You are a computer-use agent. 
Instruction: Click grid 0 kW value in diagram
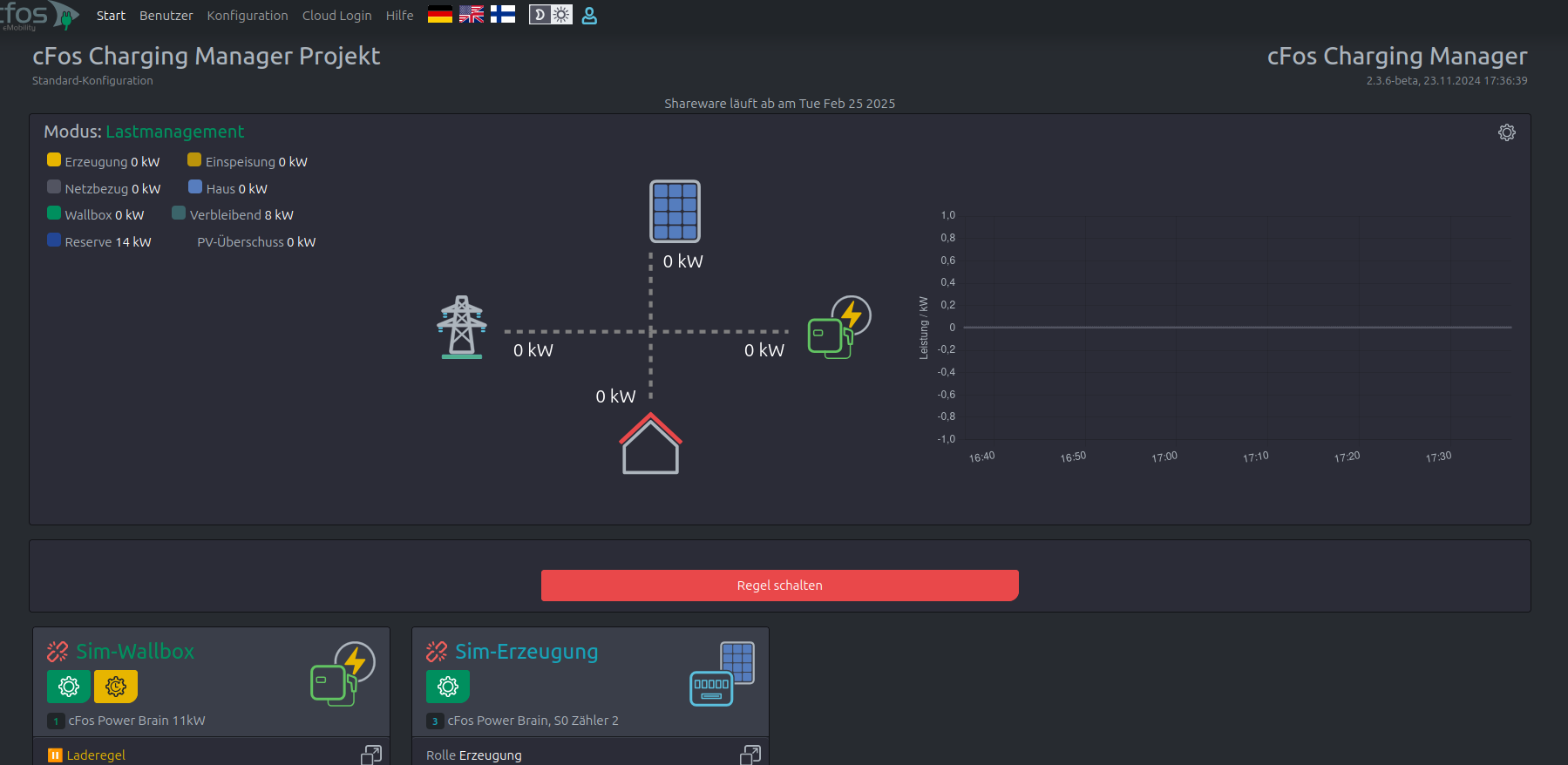tap(533, 350)
